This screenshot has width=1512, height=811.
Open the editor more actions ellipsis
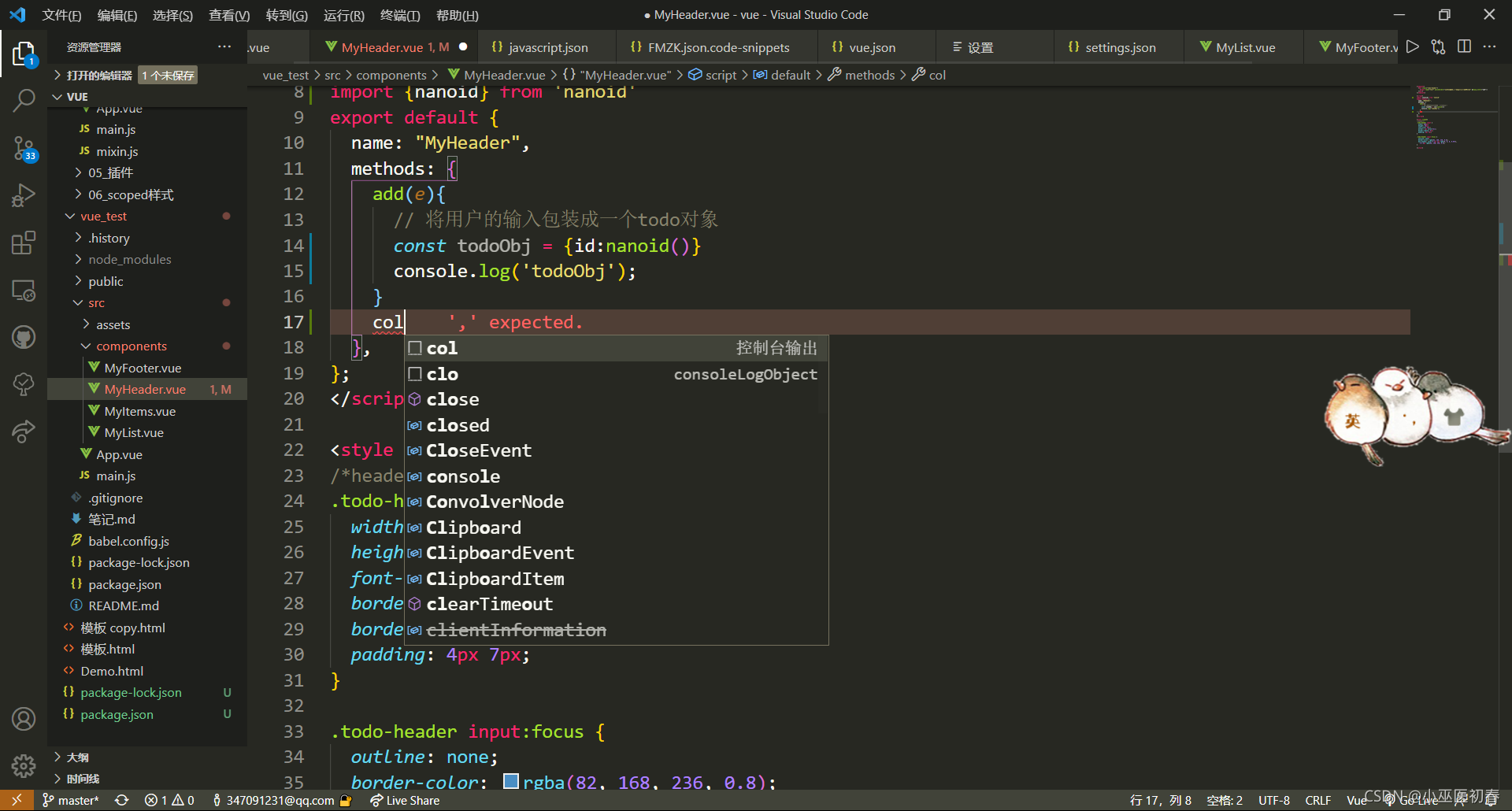(x=1489, y=47)
